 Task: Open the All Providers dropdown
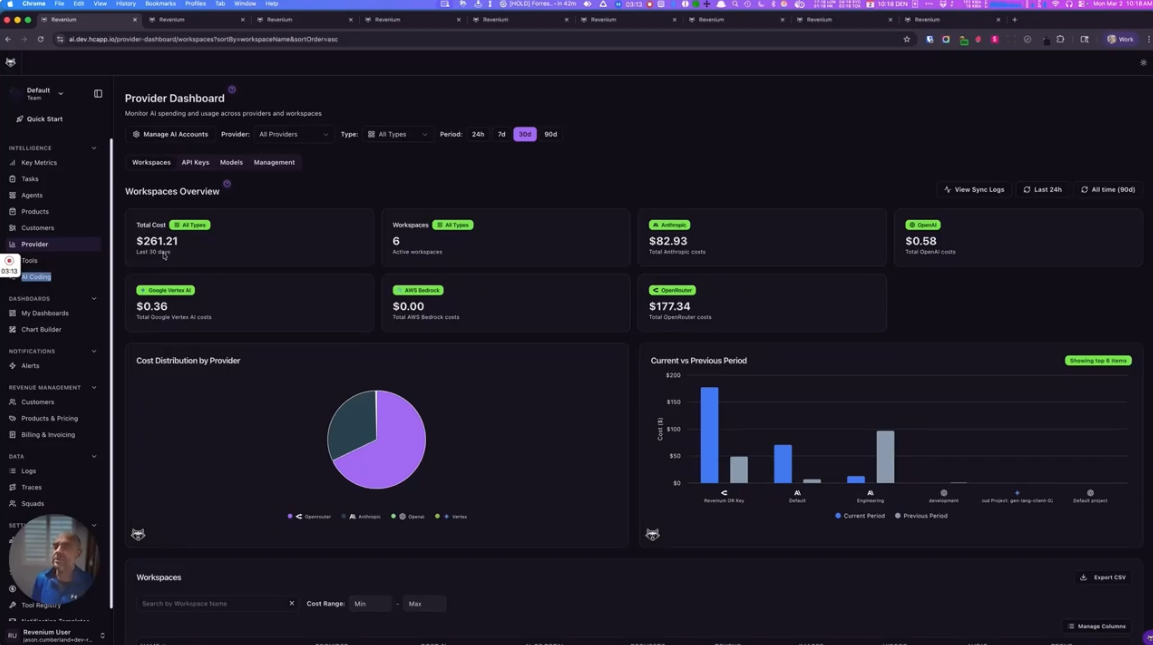[291, 133]
